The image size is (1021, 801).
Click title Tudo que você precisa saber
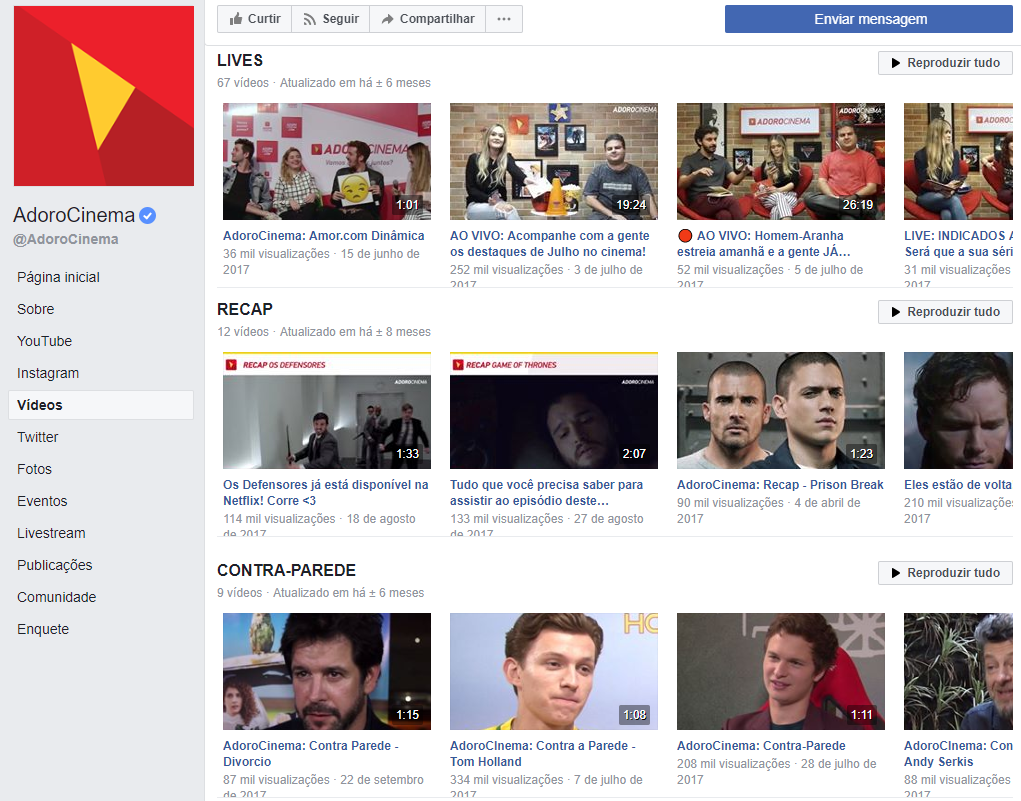546,492
